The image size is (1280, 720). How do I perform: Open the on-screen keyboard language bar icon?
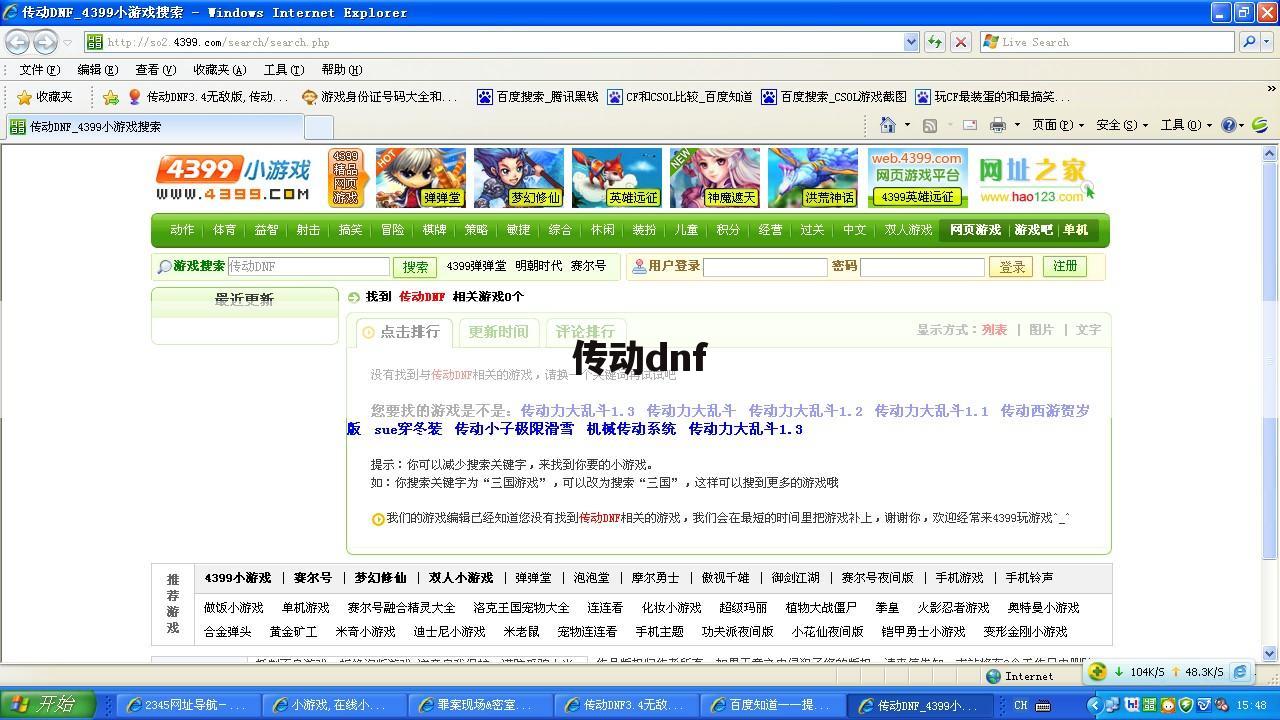[1044, 705]
